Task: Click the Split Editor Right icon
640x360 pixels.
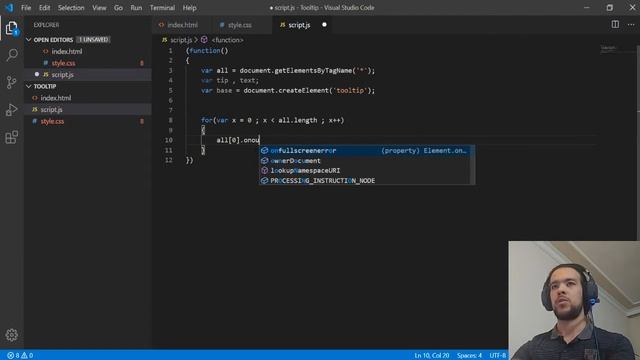Action: (615, 24)
